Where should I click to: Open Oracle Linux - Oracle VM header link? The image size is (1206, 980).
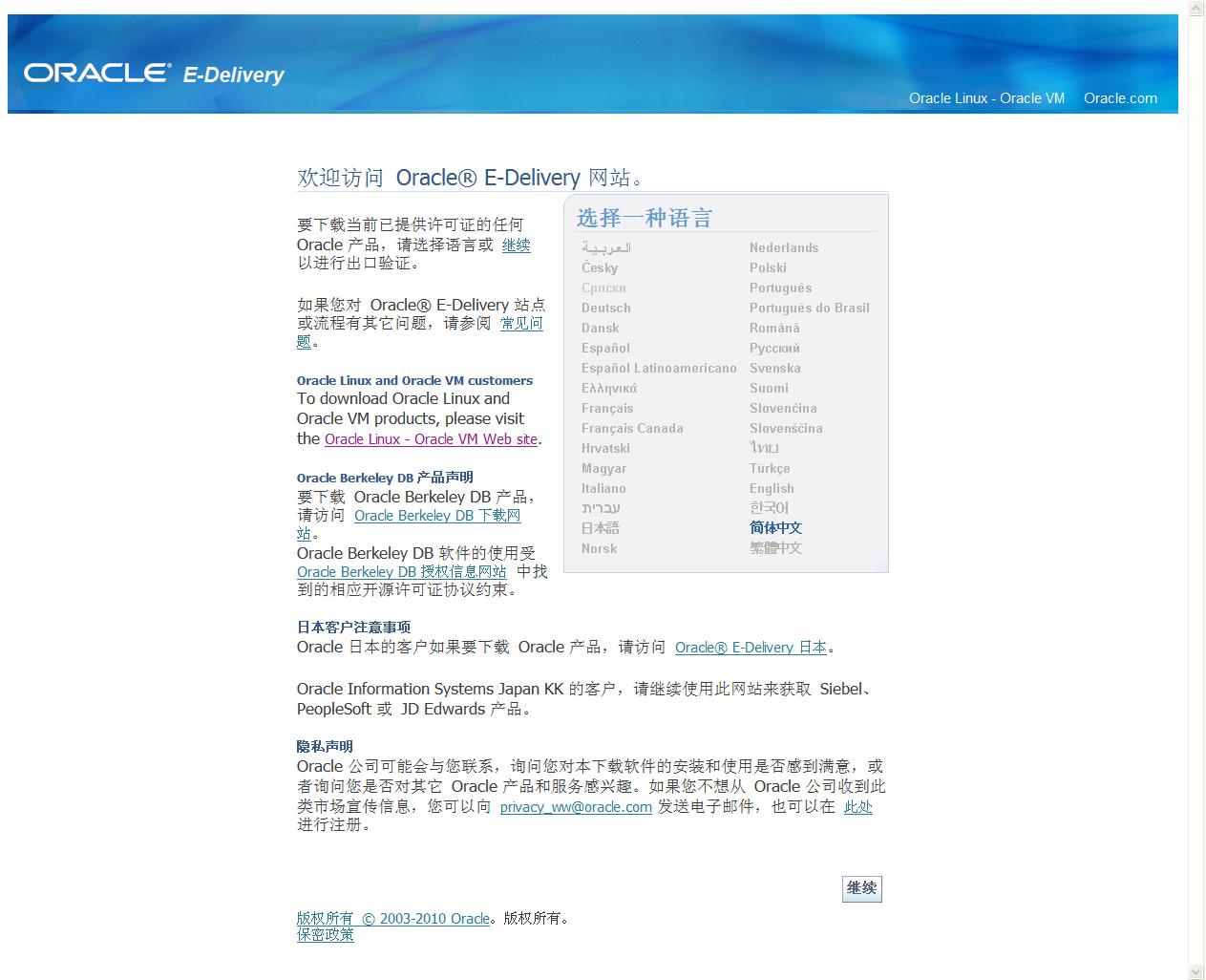[986, 97]
